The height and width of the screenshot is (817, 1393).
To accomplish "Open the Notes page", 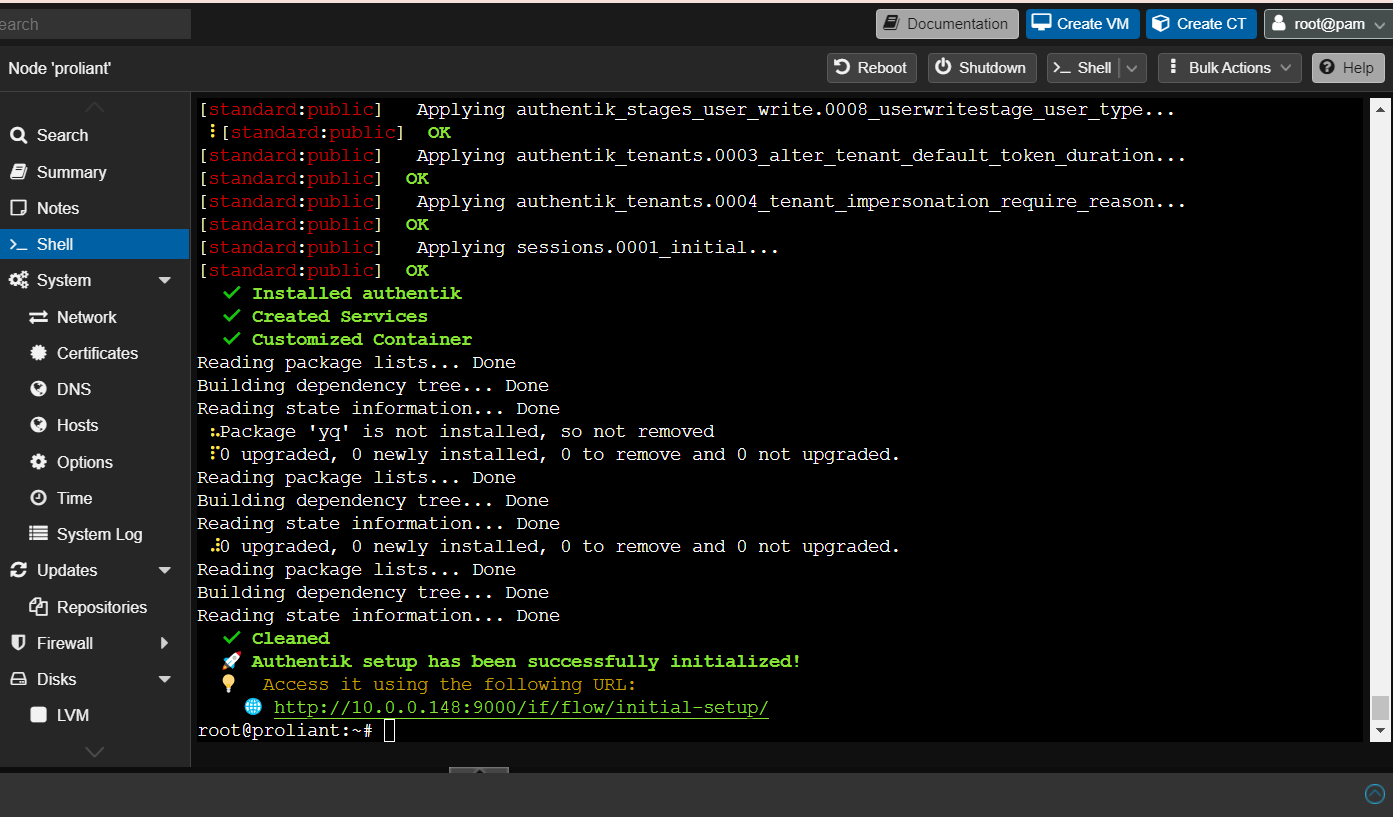I will point(94,208).
